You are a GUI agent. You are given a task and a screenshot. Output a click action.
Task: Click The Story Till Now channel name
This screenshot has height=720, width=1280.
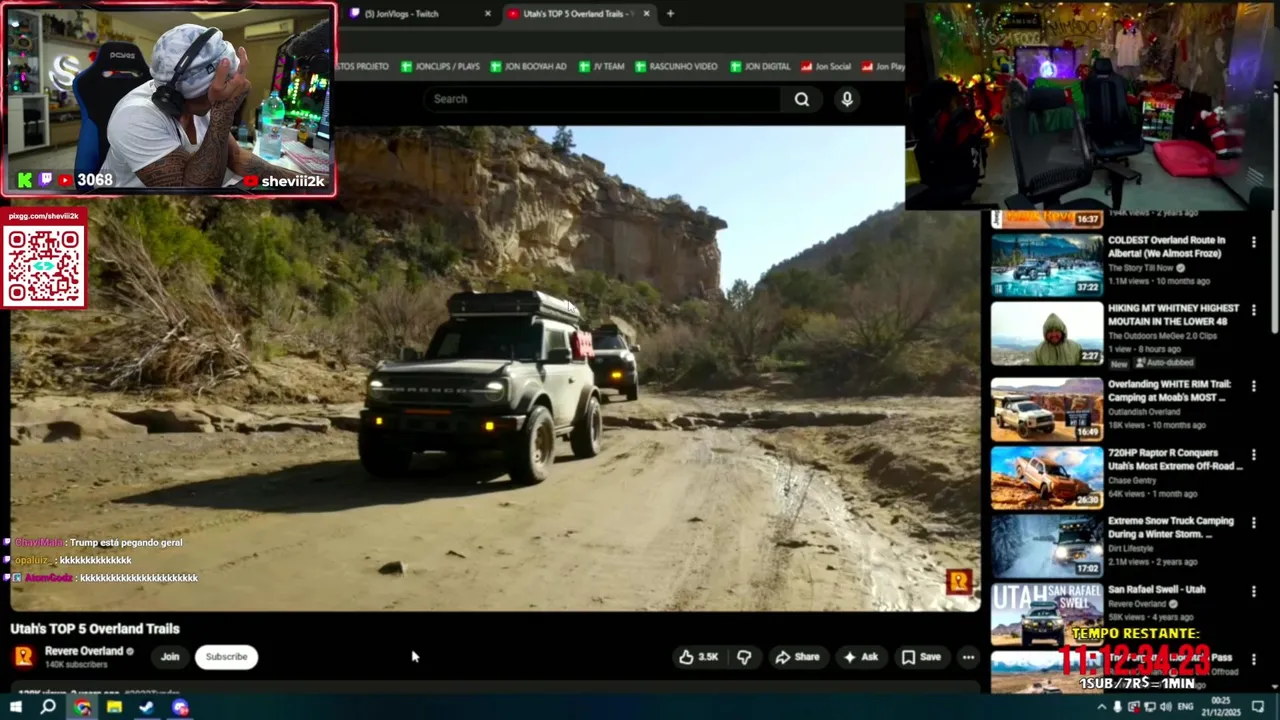click(x=1140, y=268)
